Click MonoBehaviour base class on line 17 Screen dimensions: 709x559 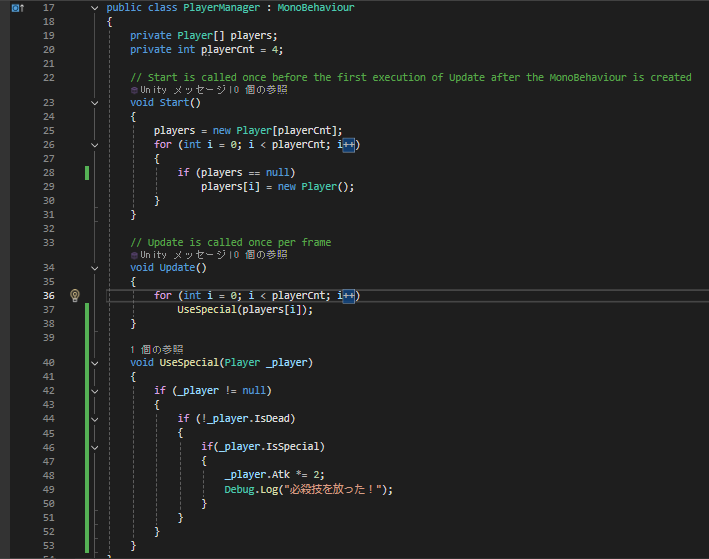(x=316, y=8)
